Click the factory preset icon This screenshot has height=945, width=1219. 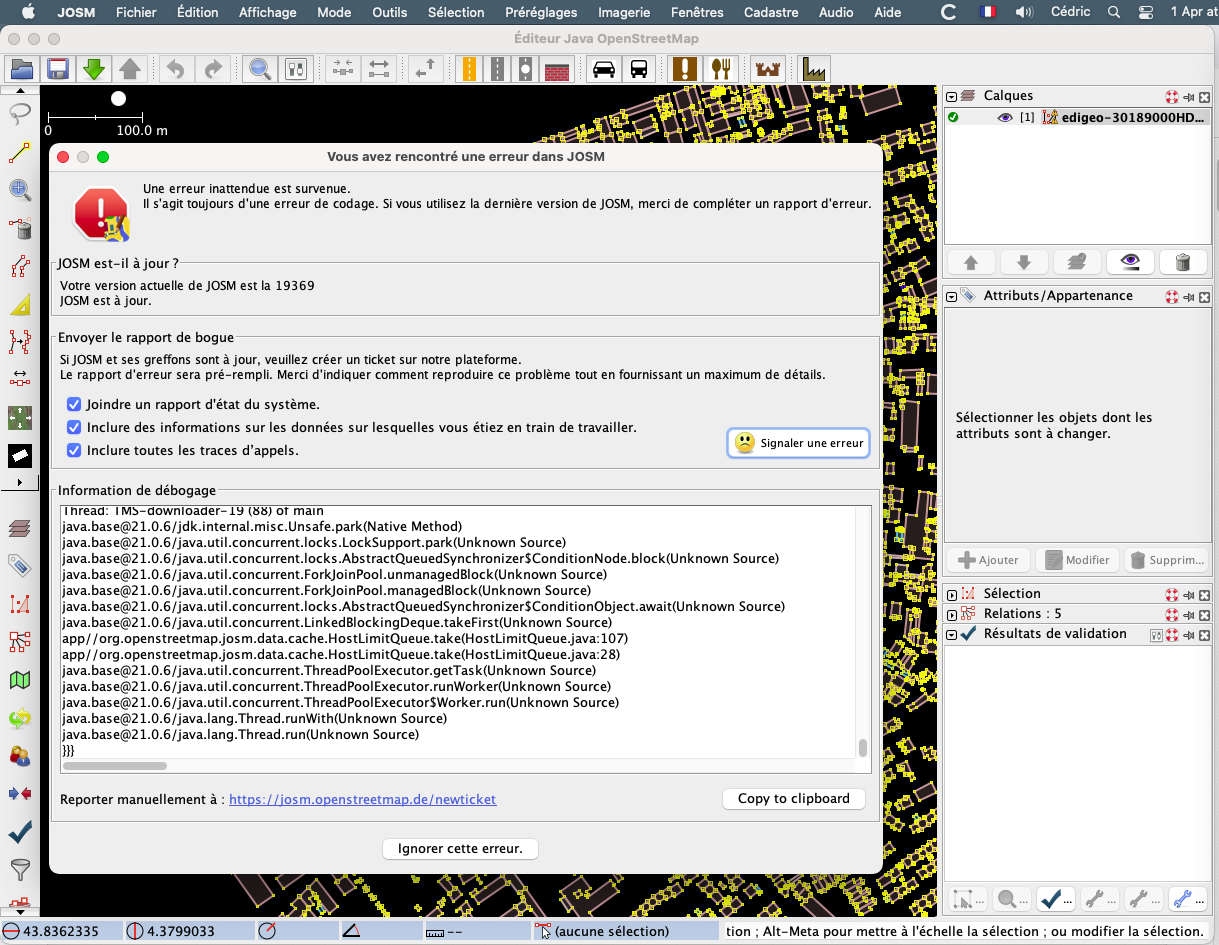coord(814,69)
